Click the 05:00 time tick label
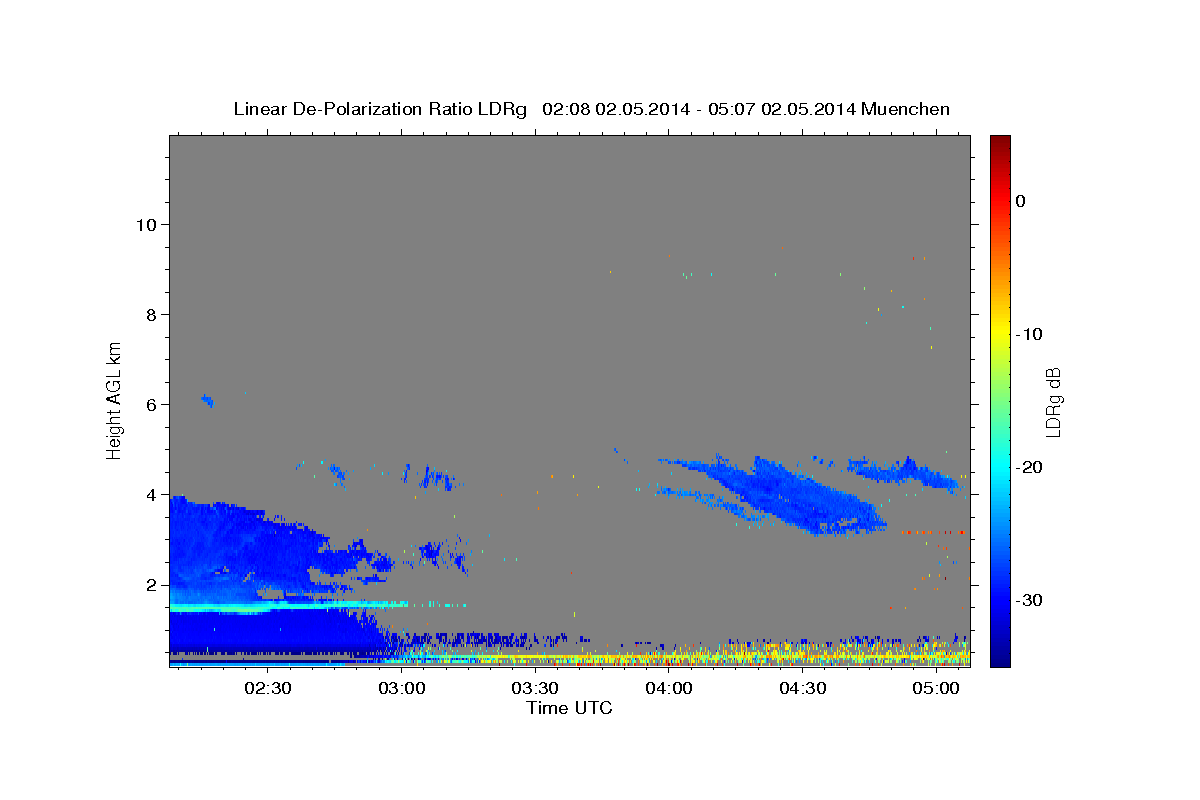 click(936, 689)
